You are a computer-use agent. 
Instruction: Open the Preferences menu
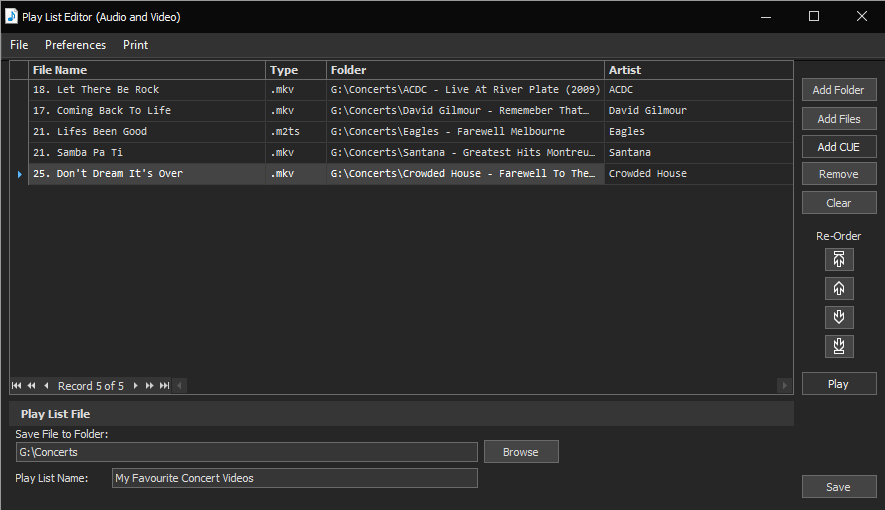75,45
